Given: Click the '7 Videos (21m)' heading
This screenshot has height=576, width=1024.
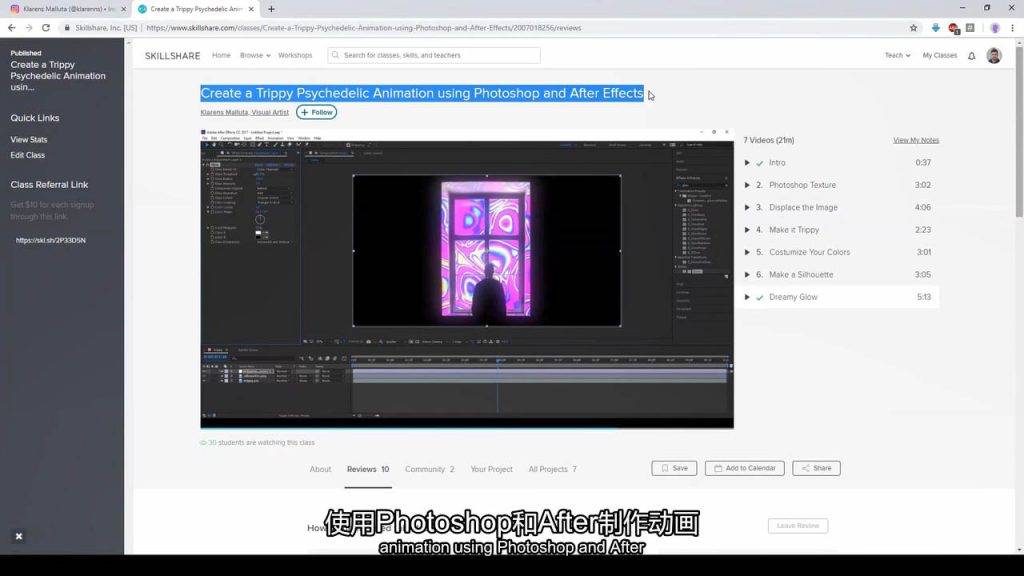Looking at the screenshot, I should point(769,140).
